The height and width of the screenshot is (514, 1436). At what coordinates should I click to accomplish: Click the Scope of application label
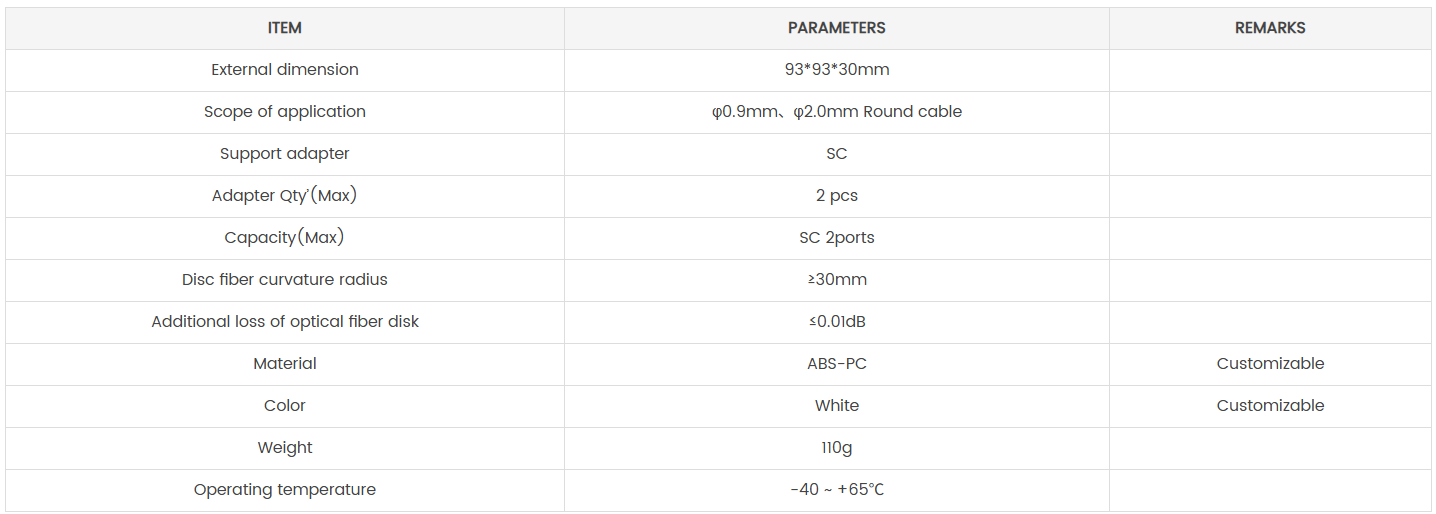click(x=285, y=112)
